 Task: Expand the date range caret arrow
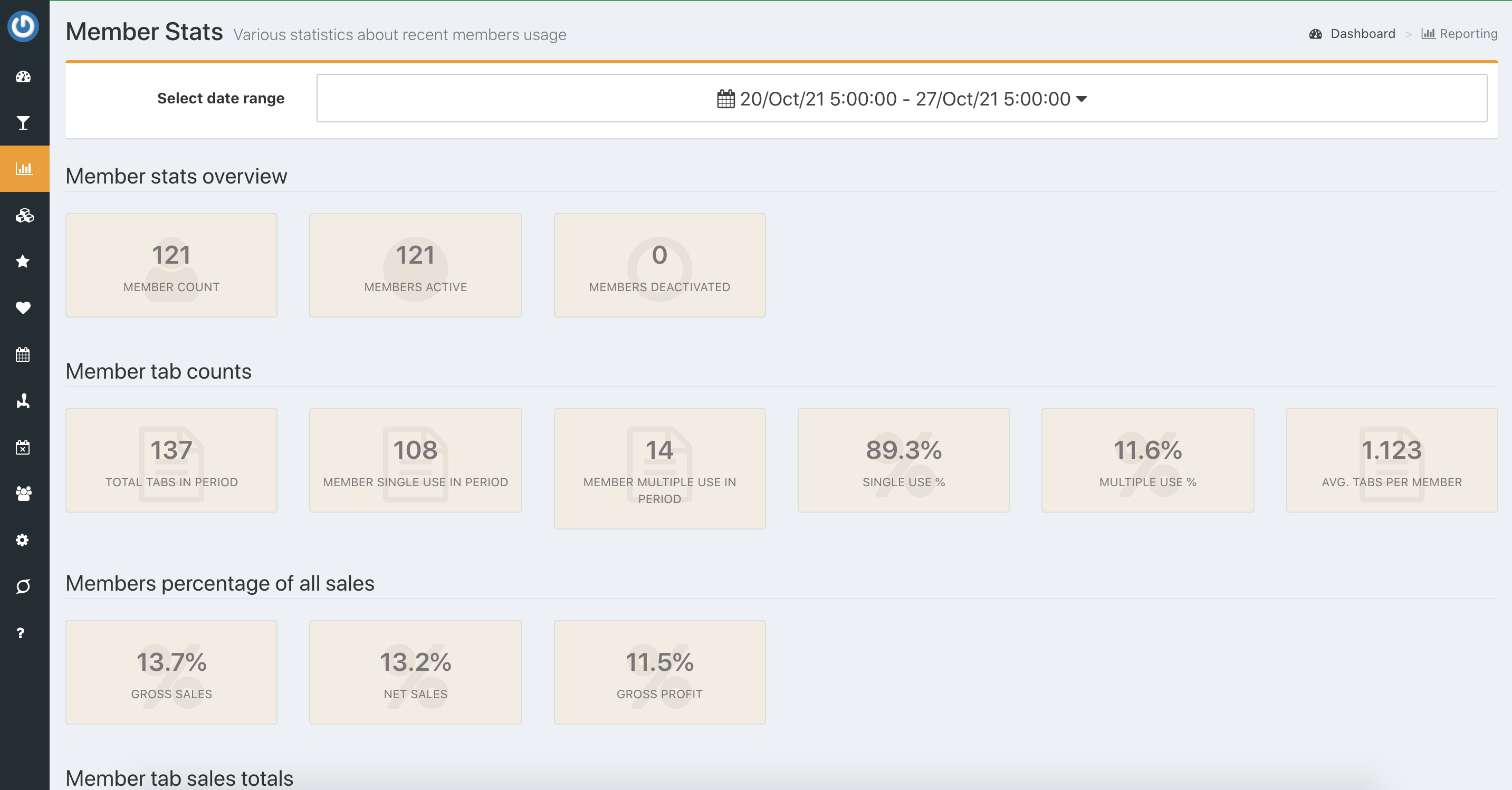pyautogui.click(x=1081, y=99)
